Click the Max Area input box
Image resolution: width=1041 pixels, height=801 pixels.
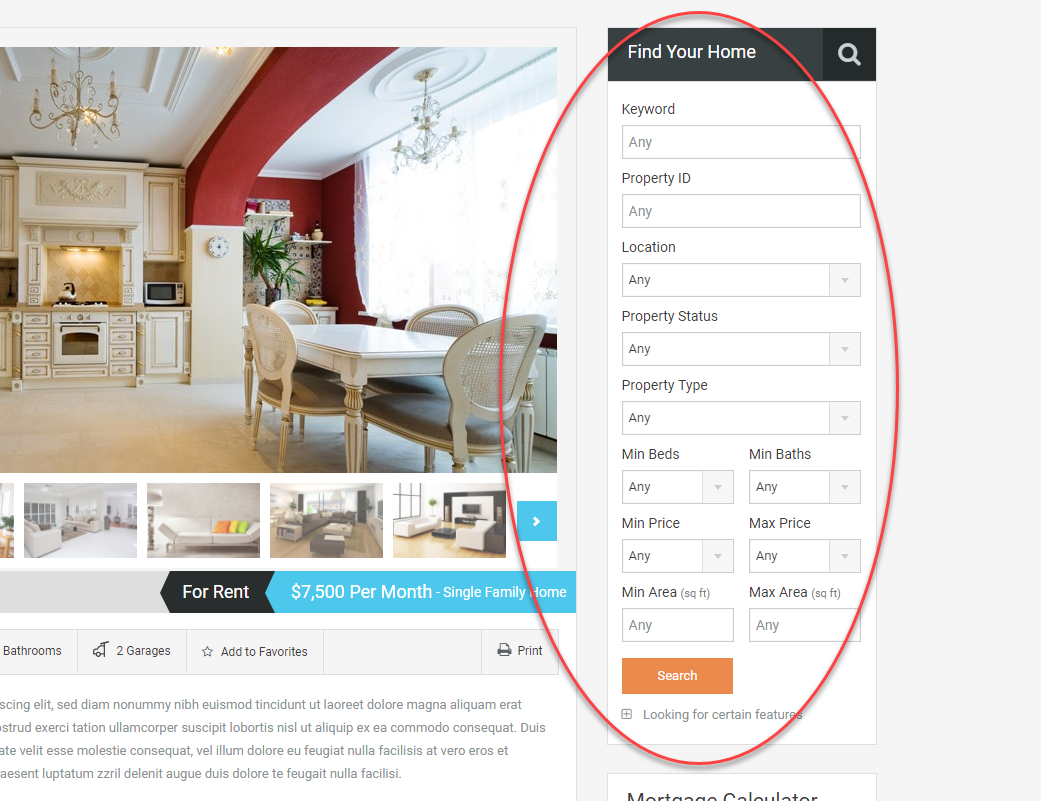805,625
